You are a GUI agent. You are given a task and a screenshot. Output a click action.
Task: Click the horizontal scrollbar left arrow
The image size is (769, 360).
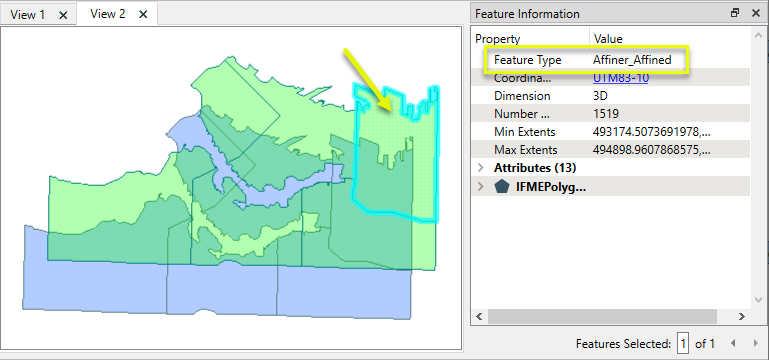point(480,316)
